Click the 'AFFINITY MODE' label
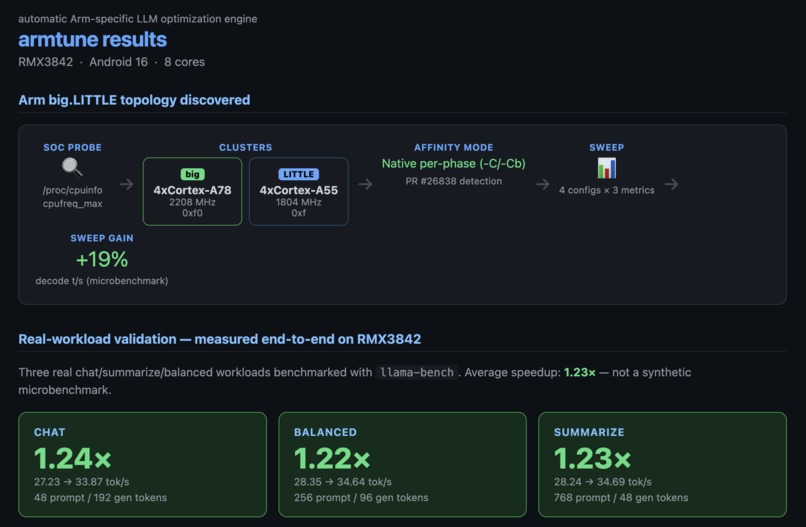The width and height of the screenshot is (806, 527). pyautogui.click(x=453, y=148)
